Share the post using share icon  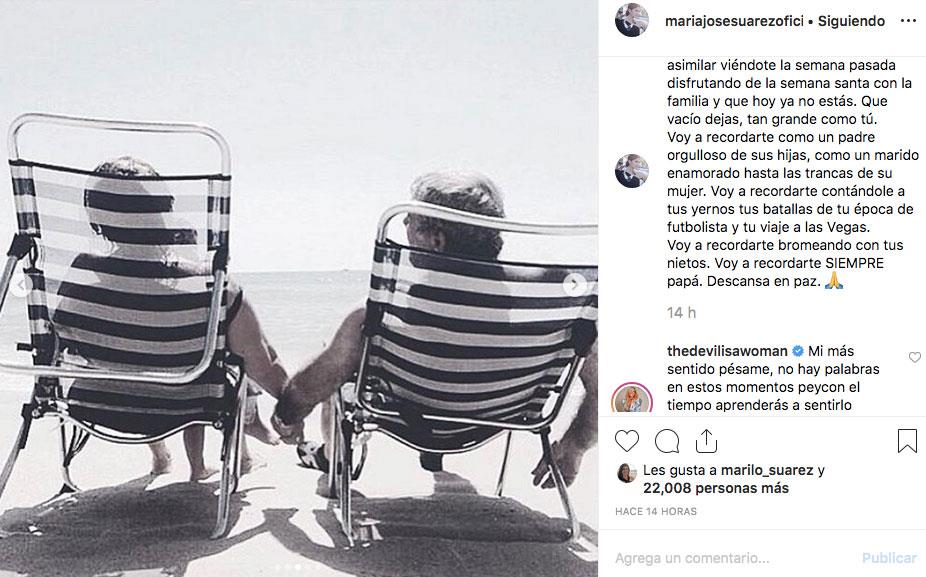706,441
